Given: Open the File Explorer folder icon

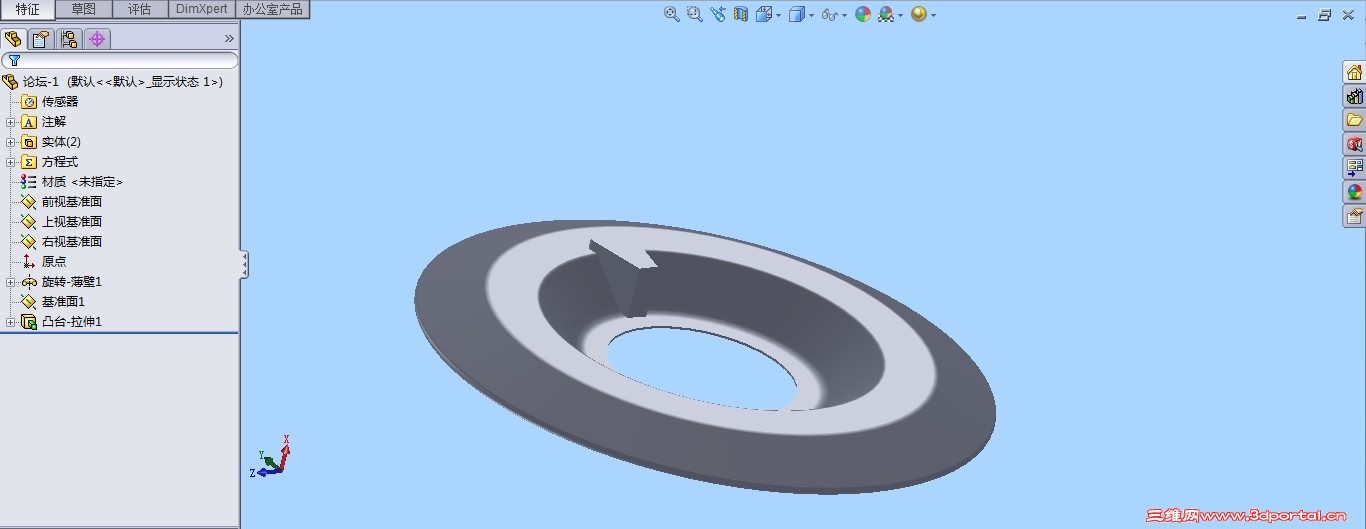Looking at the screenshot, I should tap(1354, 120).
